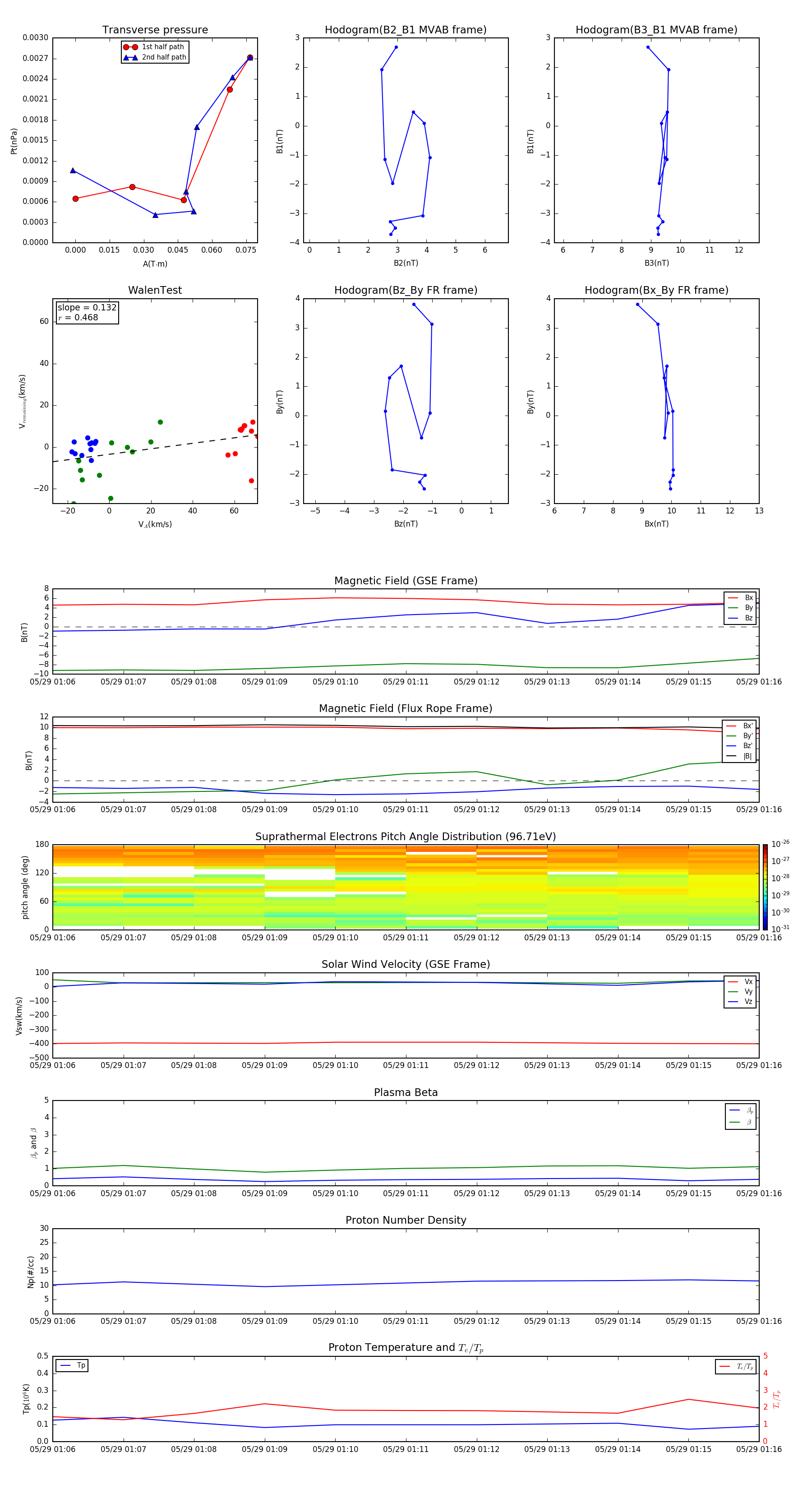Select the "By" legend entry in GSE plot

click(740, 607)
